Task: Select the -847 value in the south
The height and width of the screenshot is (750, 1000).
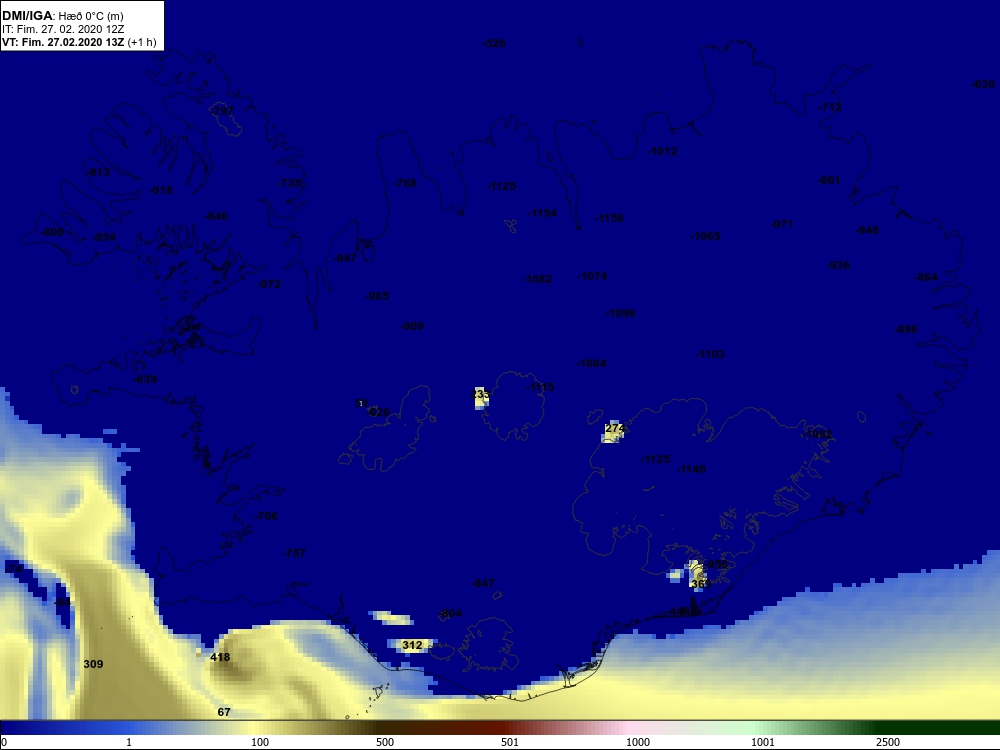Action: click(x=483, y=583)
